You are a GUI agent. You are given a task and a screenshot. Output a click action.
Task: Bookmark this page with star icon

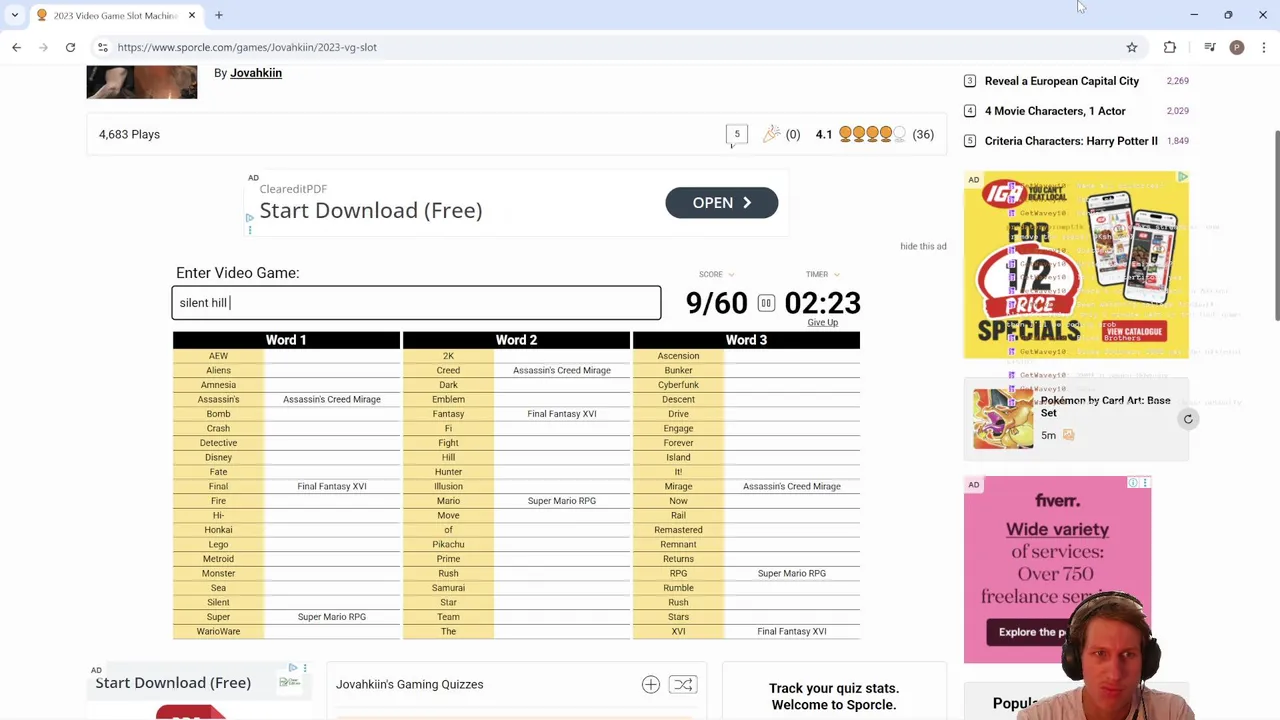tap(1132, 47)
